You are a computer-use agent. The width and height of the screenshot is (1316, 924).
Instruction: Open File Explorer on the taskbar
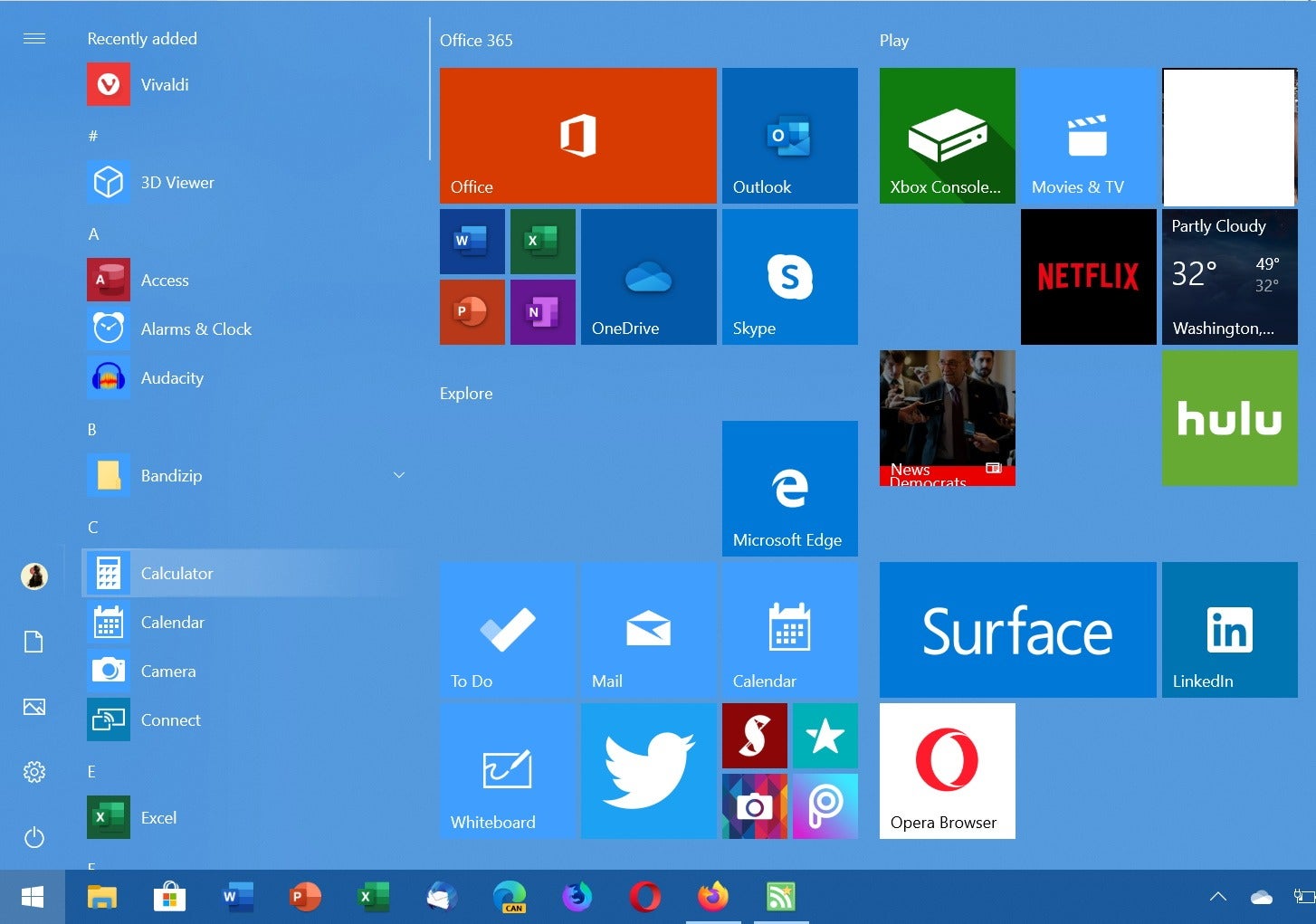click(101, 897)
